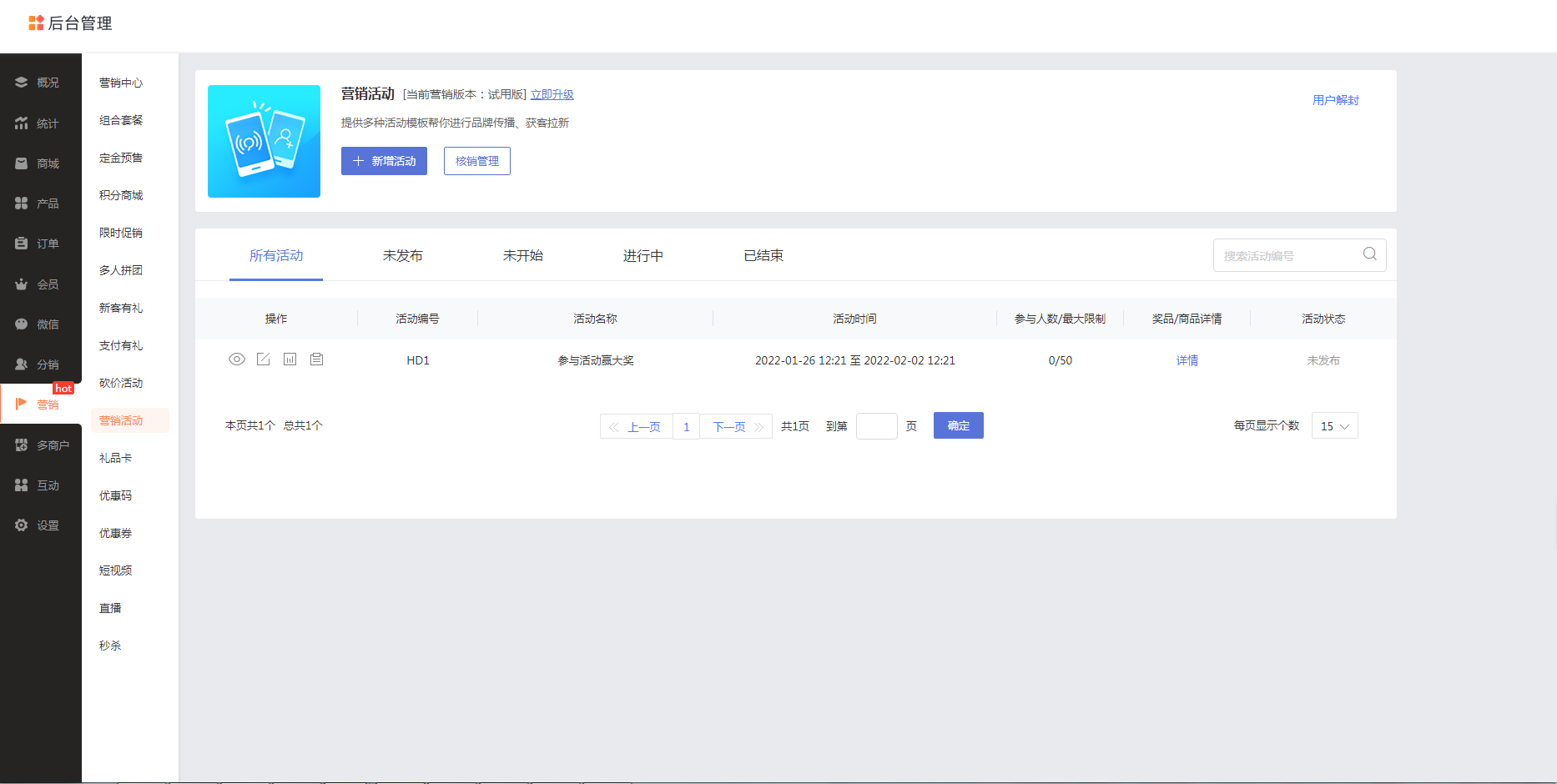Switch to the 未发布 tab
The image size is (1557, 784).
(x=402, y=256)
